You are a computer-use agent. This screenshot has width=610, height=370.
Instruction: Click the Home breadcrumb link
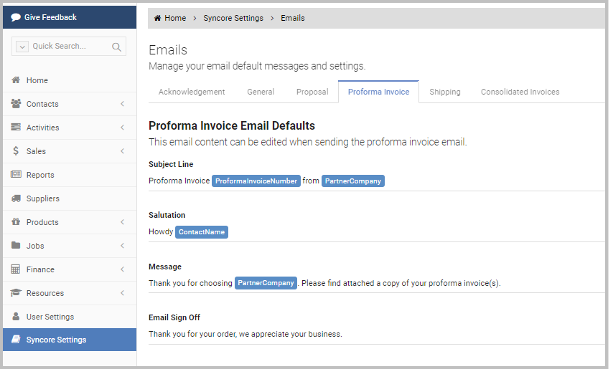(170, 18)
